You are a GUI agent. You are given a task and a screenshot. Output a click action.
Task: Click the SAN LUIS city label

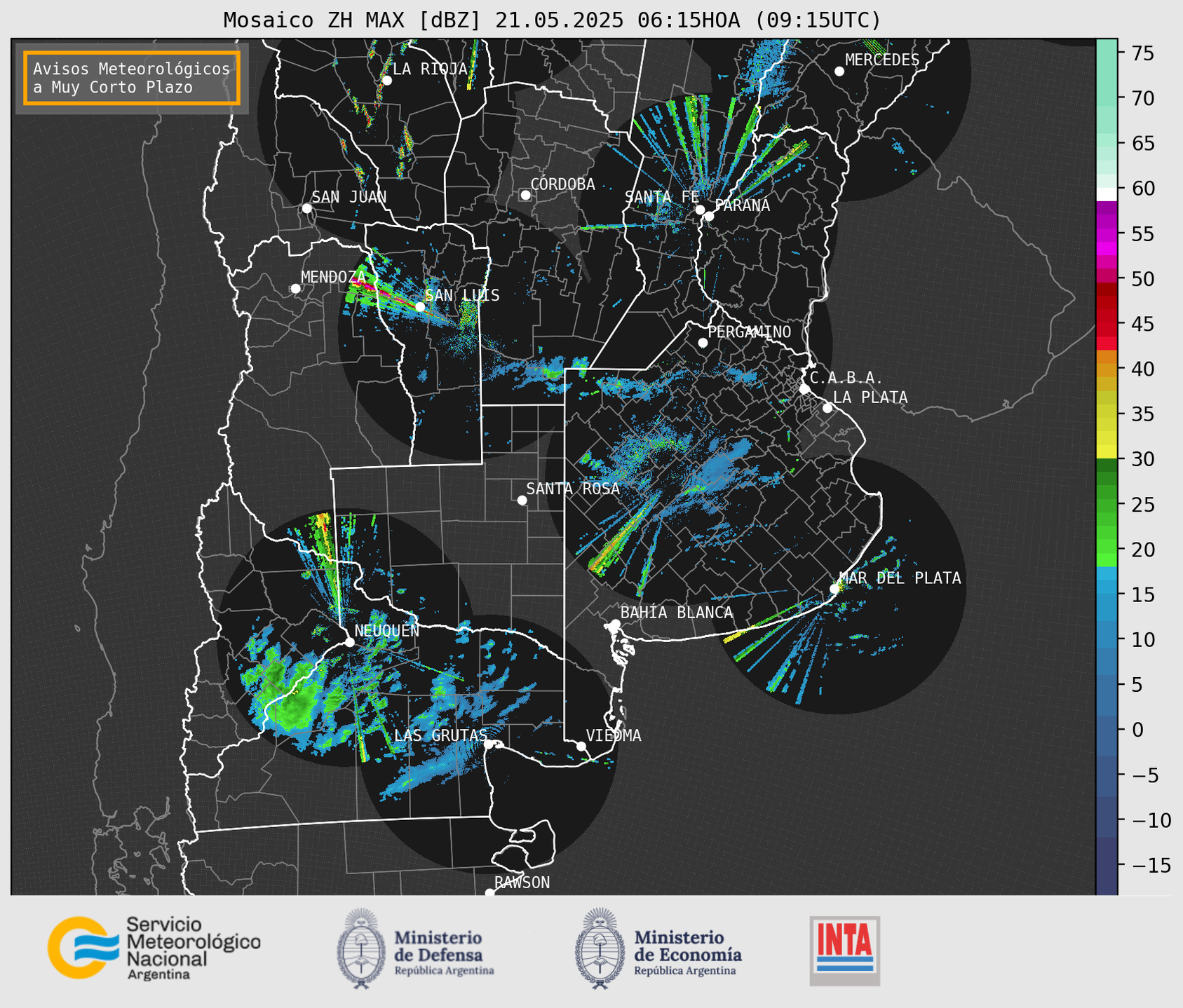(x=463, y=296)
